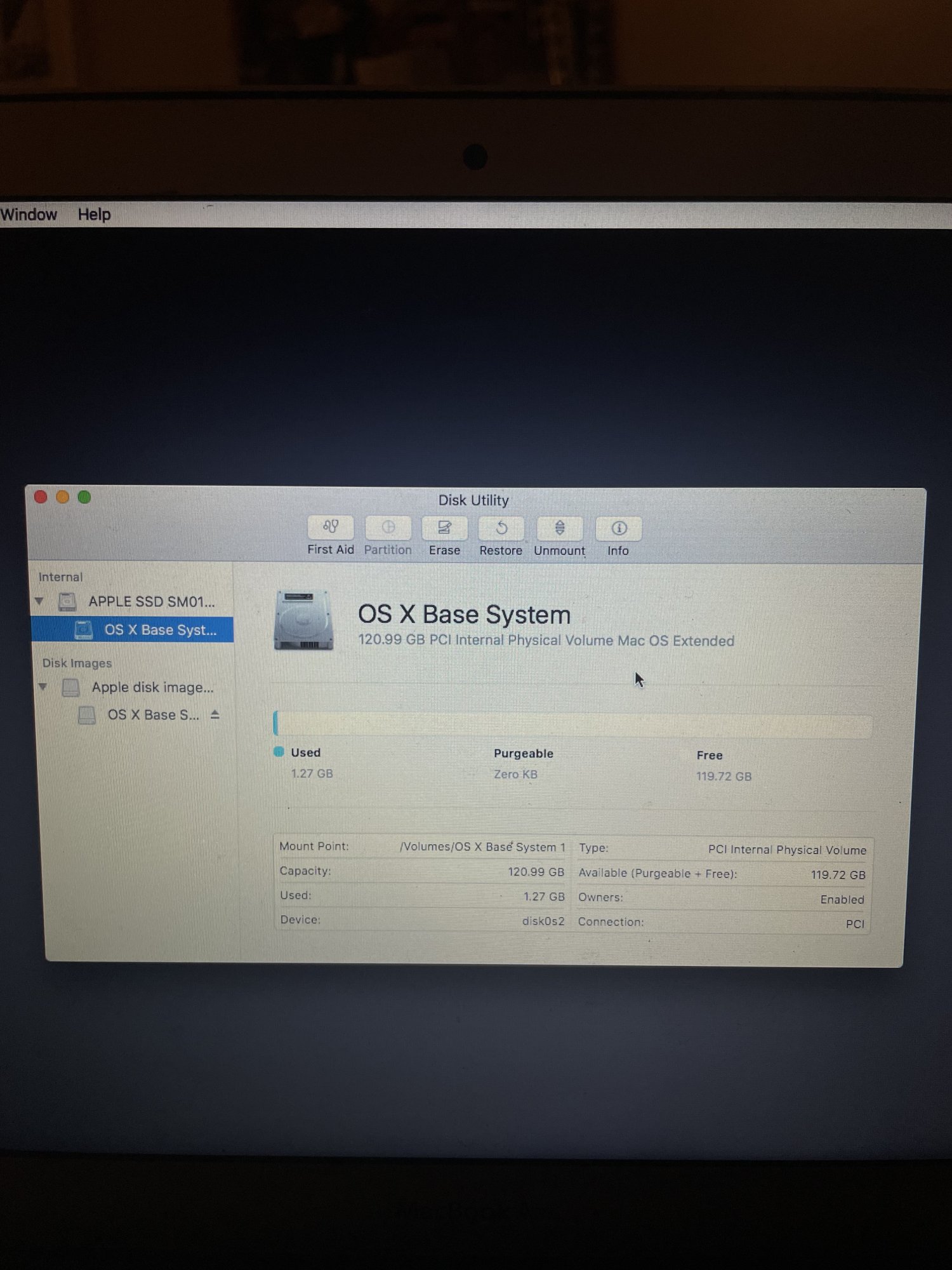This screenshot has height=1270, width=952.
Task: Click the Device value disk0s2
Action: click(x=543, y=921)
